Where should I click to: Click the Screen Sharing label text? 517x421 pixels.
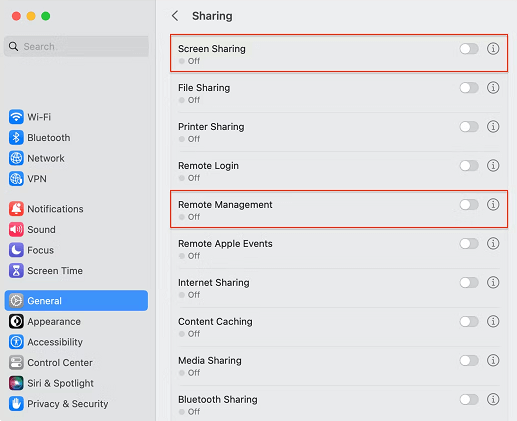point(212,49)
